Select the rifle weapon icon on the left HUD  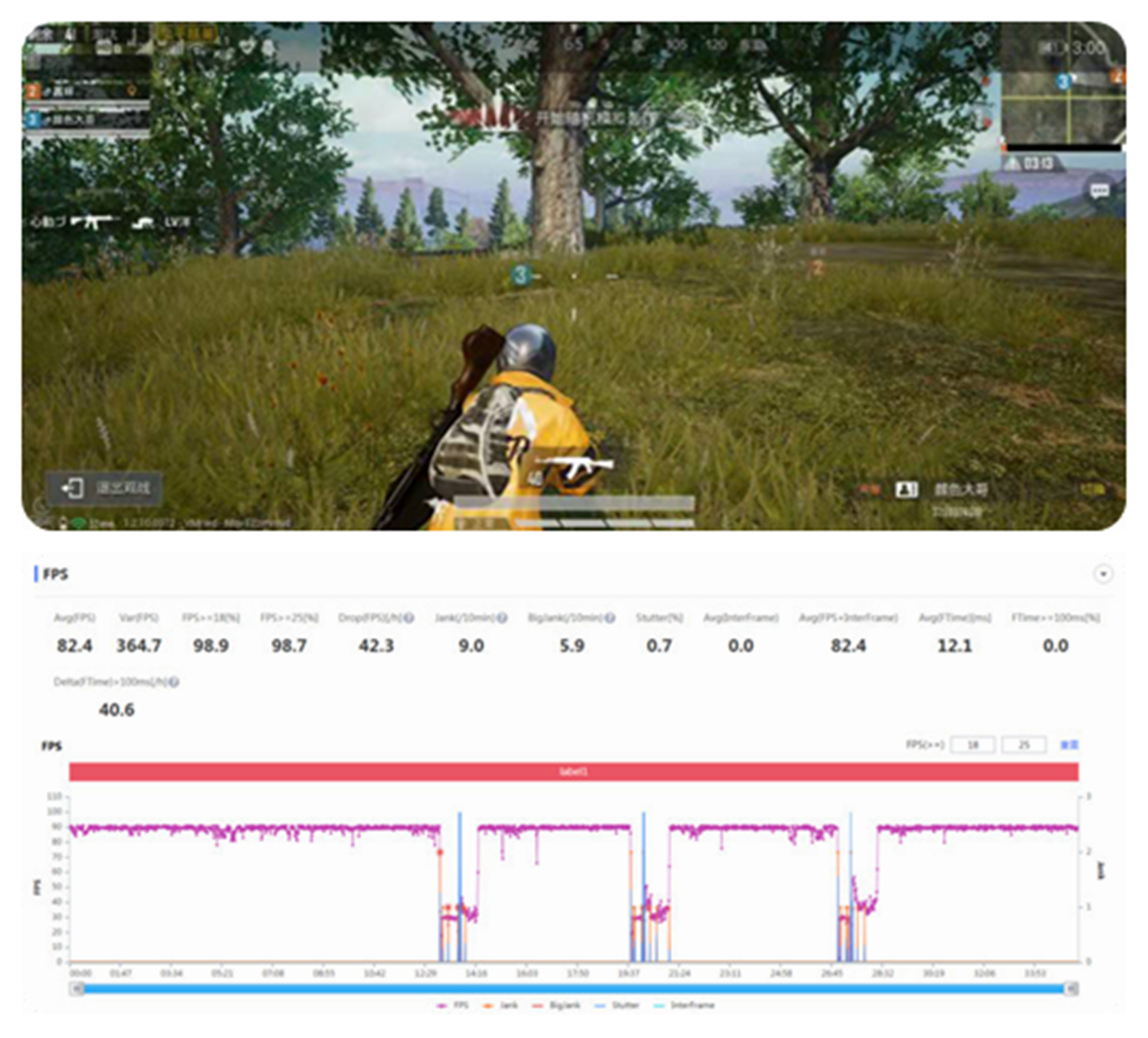coord(94,221)
